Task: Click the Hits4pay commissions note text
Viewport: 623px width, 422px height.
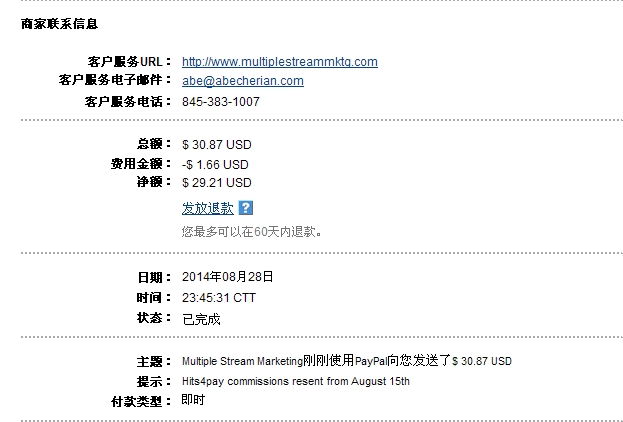Action: pyautogui.click(x=296, y=381)
